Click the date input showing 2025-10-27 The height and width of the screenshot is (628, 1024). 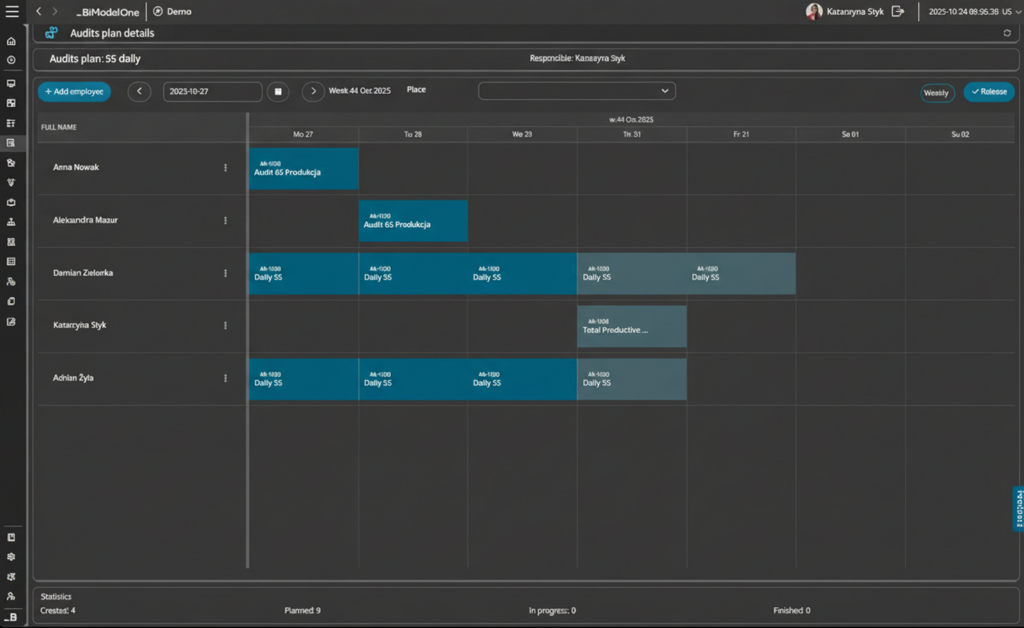[212, 91]
